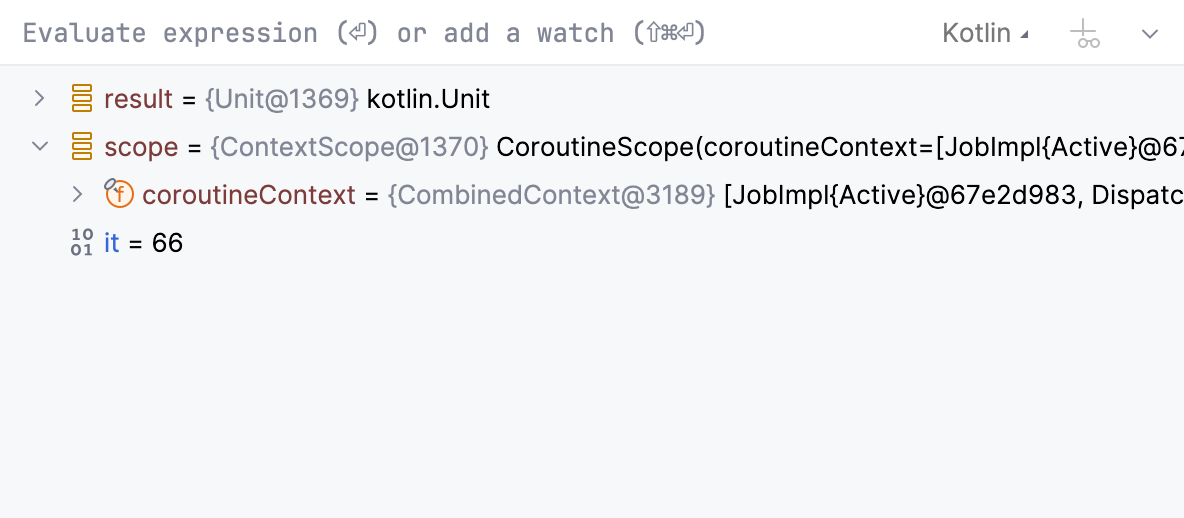
Task: Expand the result variable node
Action: pos(40,98)
